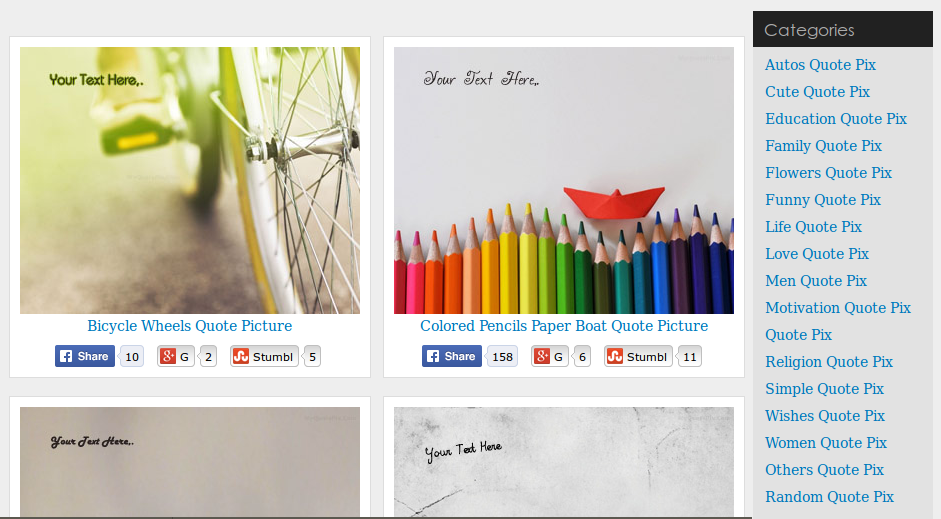Select Education Quote Pix category

[835, 119]
